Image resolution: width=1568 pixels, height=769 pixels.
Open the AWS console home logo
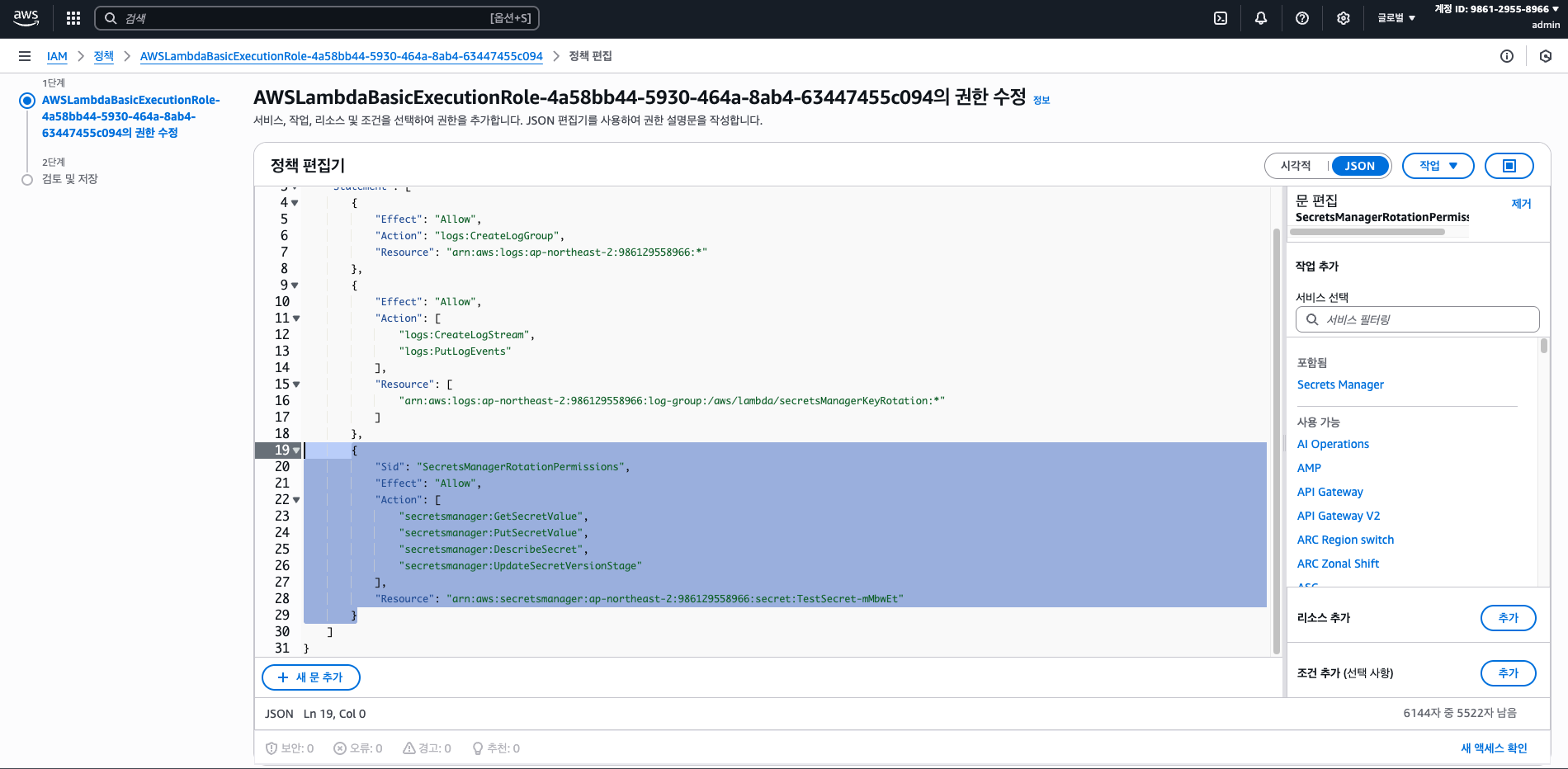(x=26, y=18)
